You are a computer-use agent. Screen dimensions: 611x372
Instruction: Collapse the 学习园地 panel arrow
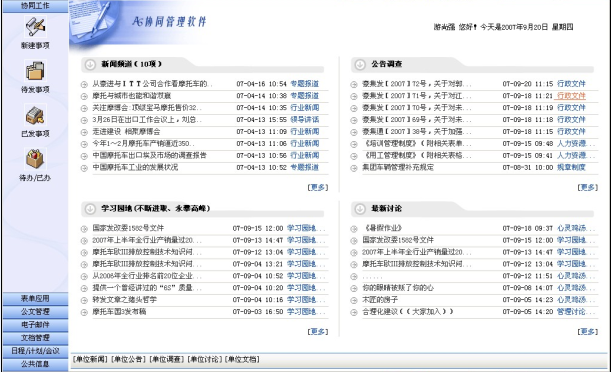click(x=90, y=209)
